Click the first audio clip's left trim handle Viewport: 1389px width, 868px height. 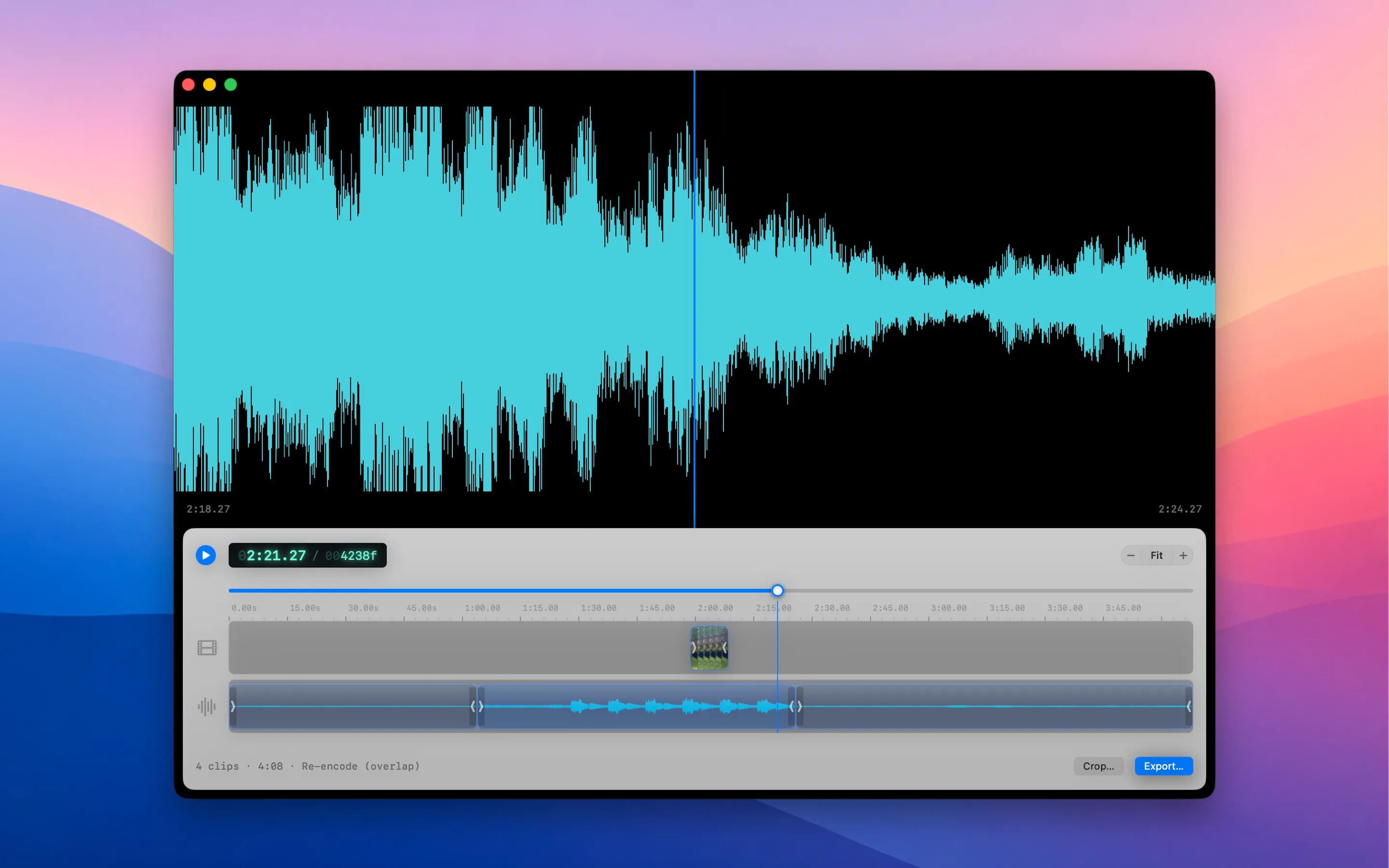click(x=233, y=706)
